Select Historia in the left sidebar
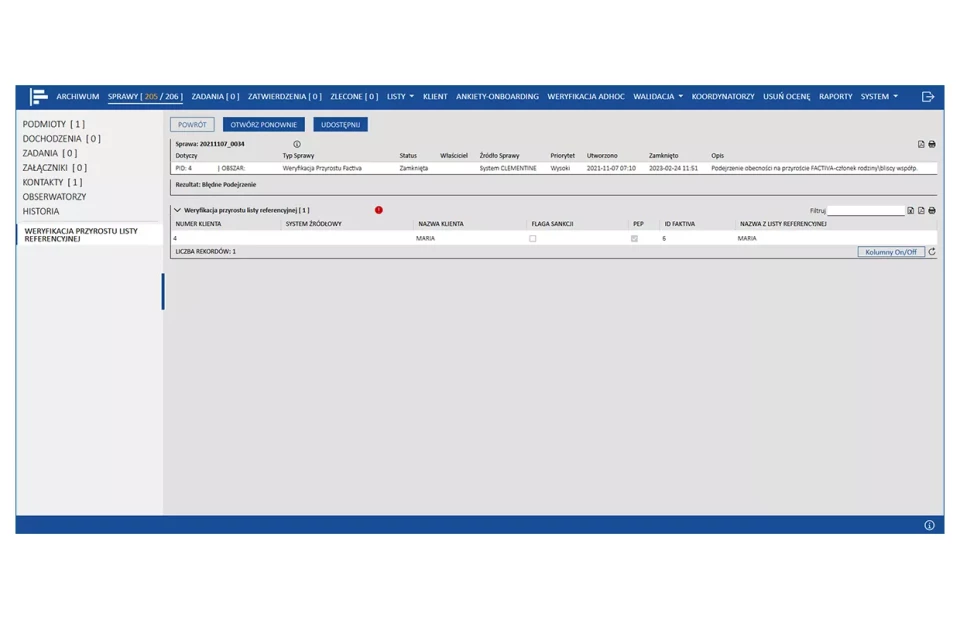This screenshot has height=619, width=960. coord(41,211)
